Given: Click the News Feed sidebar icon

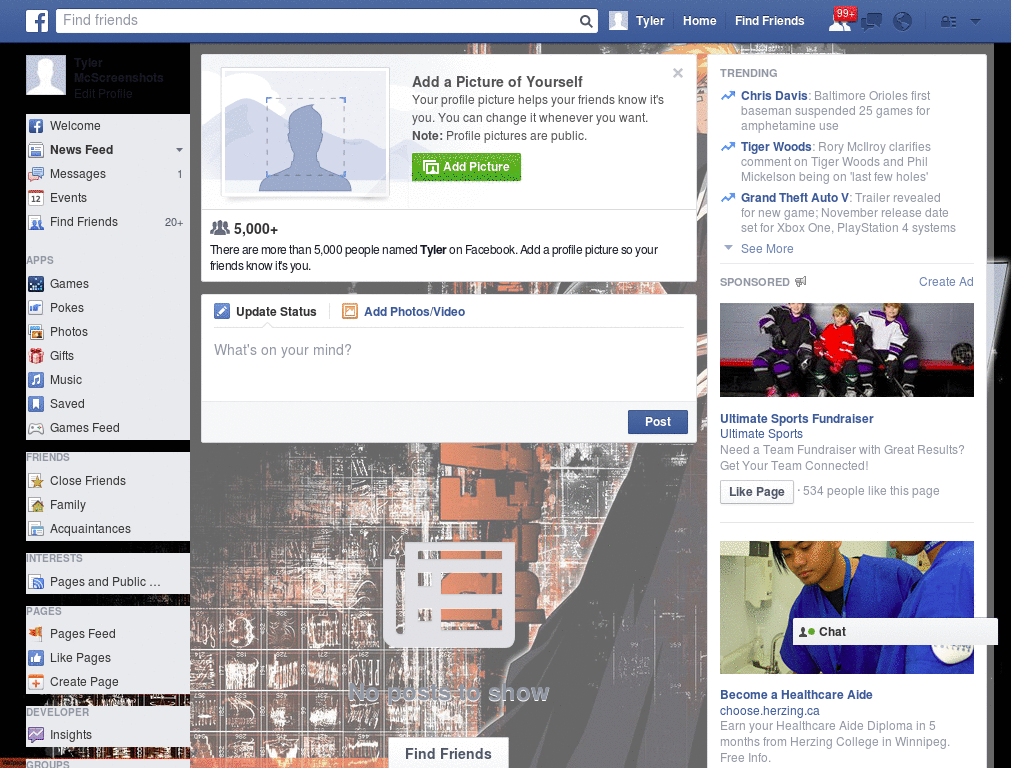Looking at the screenshot, I should coord(36,150).
